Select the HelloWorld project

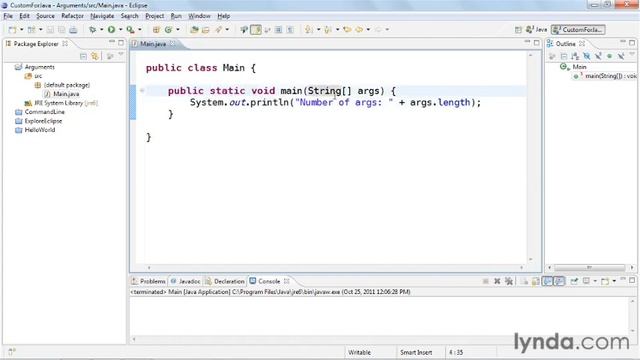40,130
